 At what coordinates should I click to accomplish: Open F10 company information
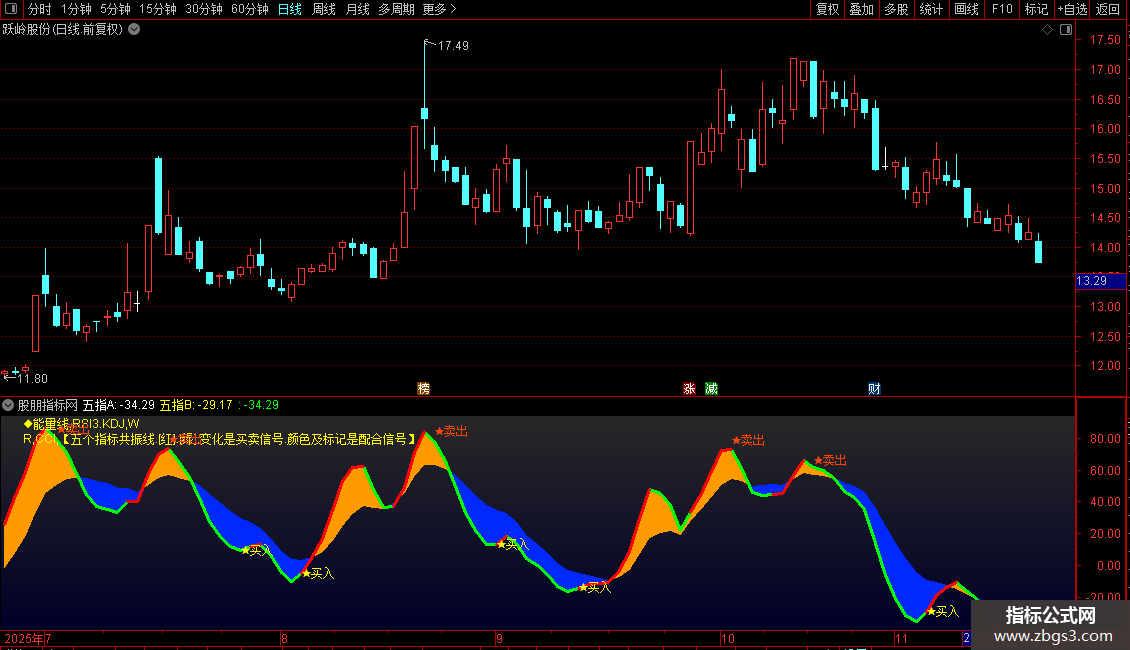pos(1002,9)
